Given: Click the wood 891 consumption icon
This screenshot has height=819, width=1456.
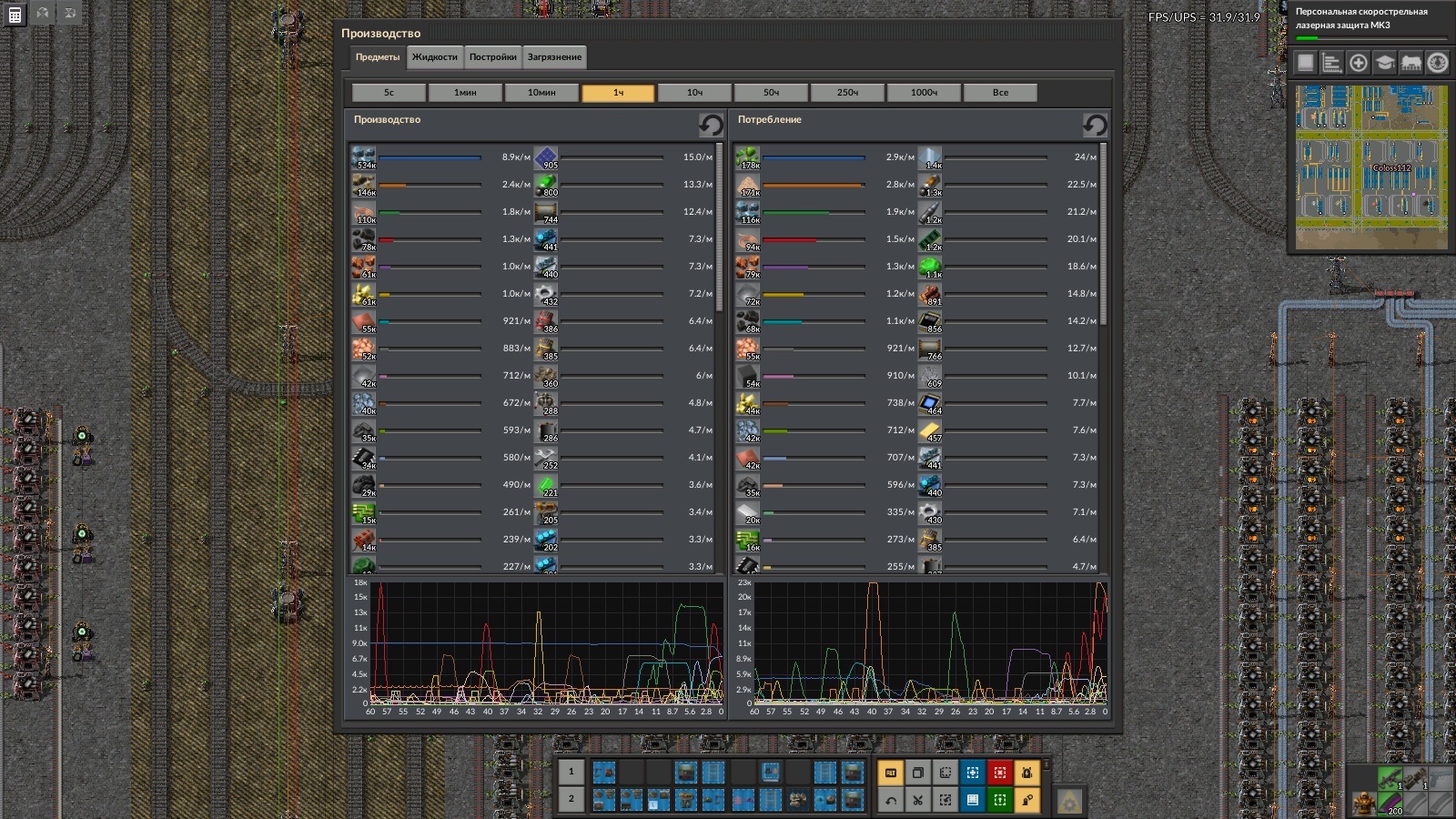Looking at the screenshot, I should pyautogui.click(x=930, y=294).
